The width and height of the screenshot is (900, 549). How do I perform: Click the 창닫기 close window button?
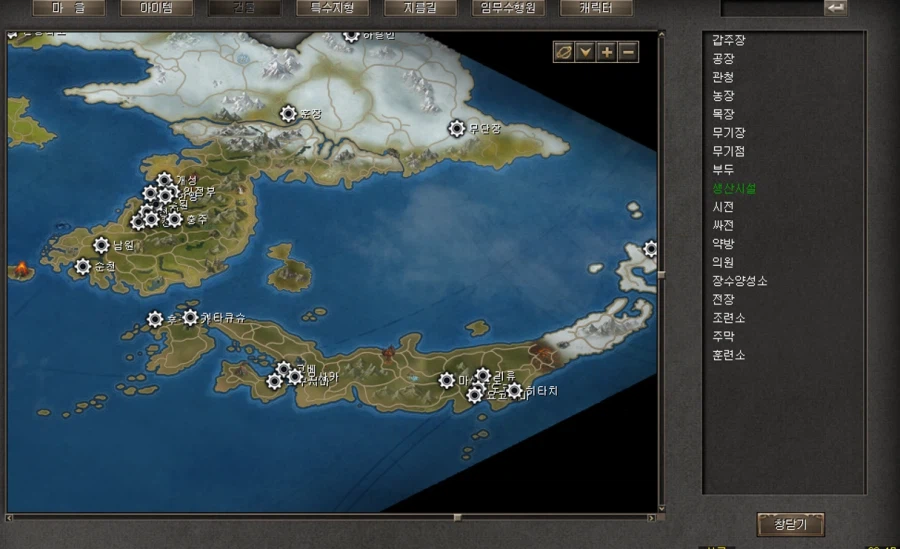click(x=790, y=524)
